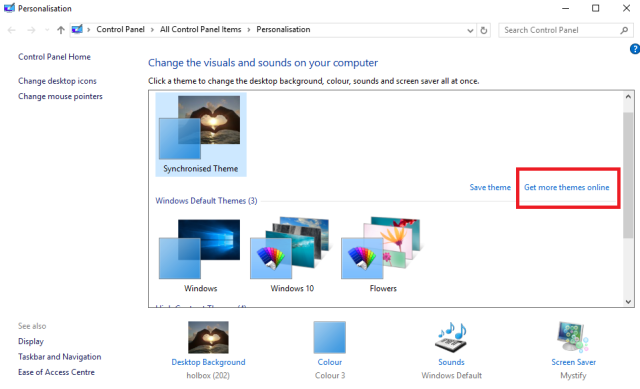
Task: Expand the chevron after All Control Panel Items
Action: 249,30
